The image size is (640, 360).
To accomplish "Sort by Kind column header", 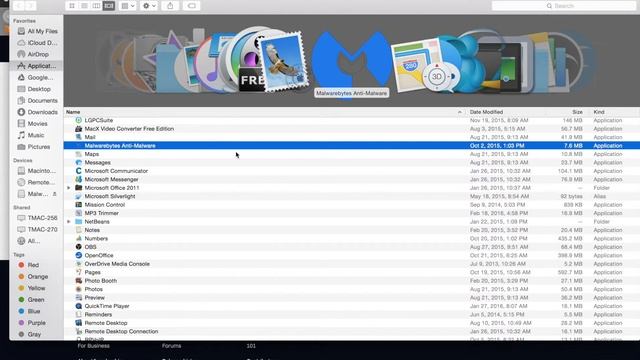I will [615, 112].
